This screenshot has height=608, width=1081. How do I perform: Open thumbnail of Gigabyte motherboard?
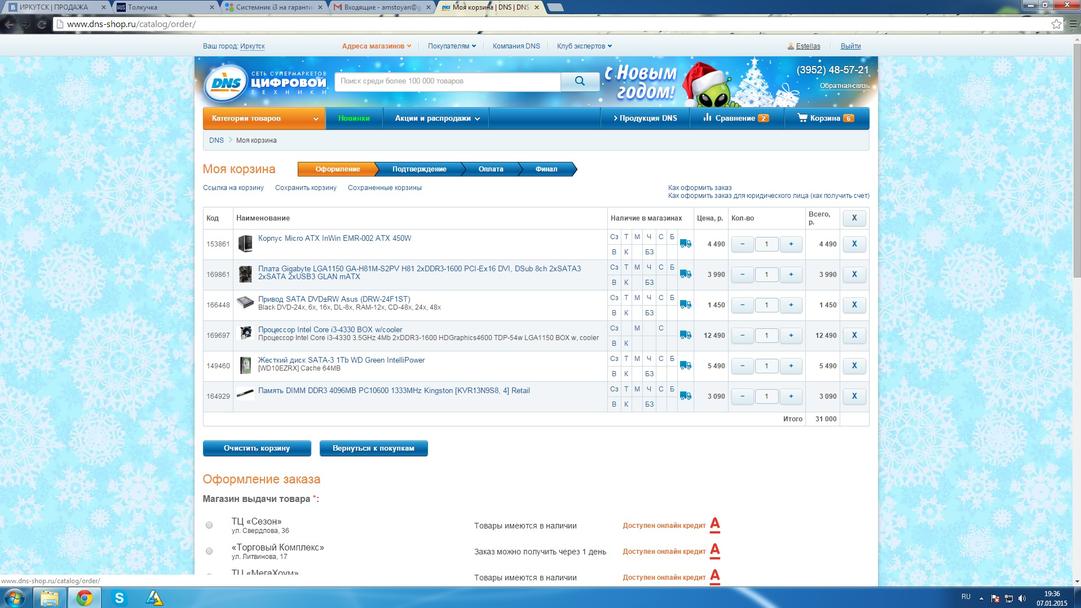[245, 274]
